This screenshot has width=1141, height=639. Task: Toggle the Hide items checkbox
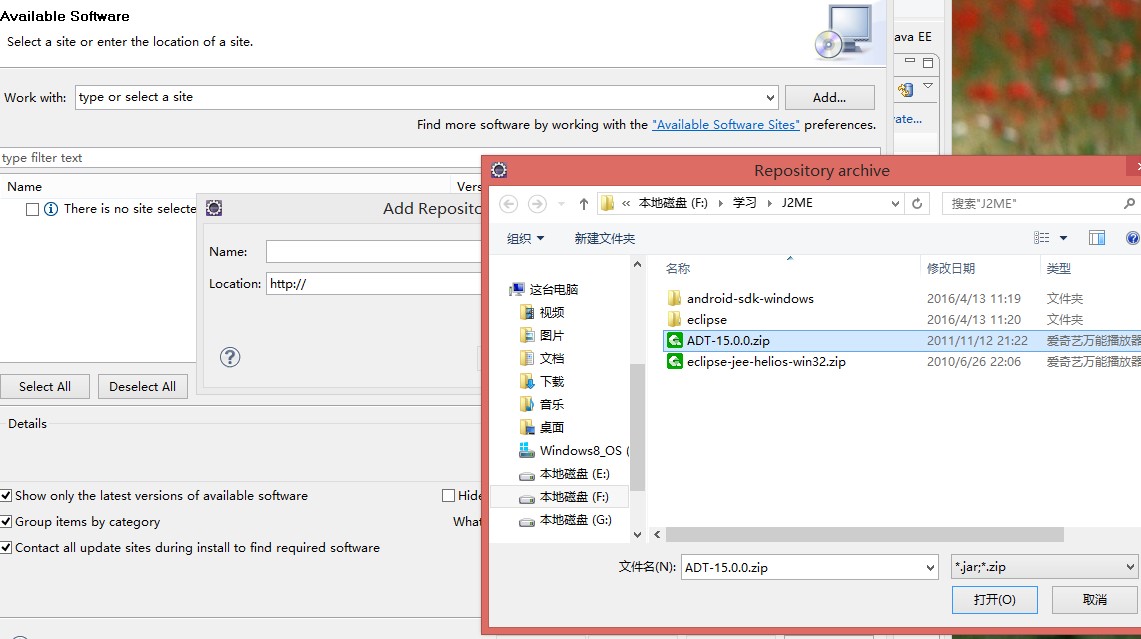(449, 496)
